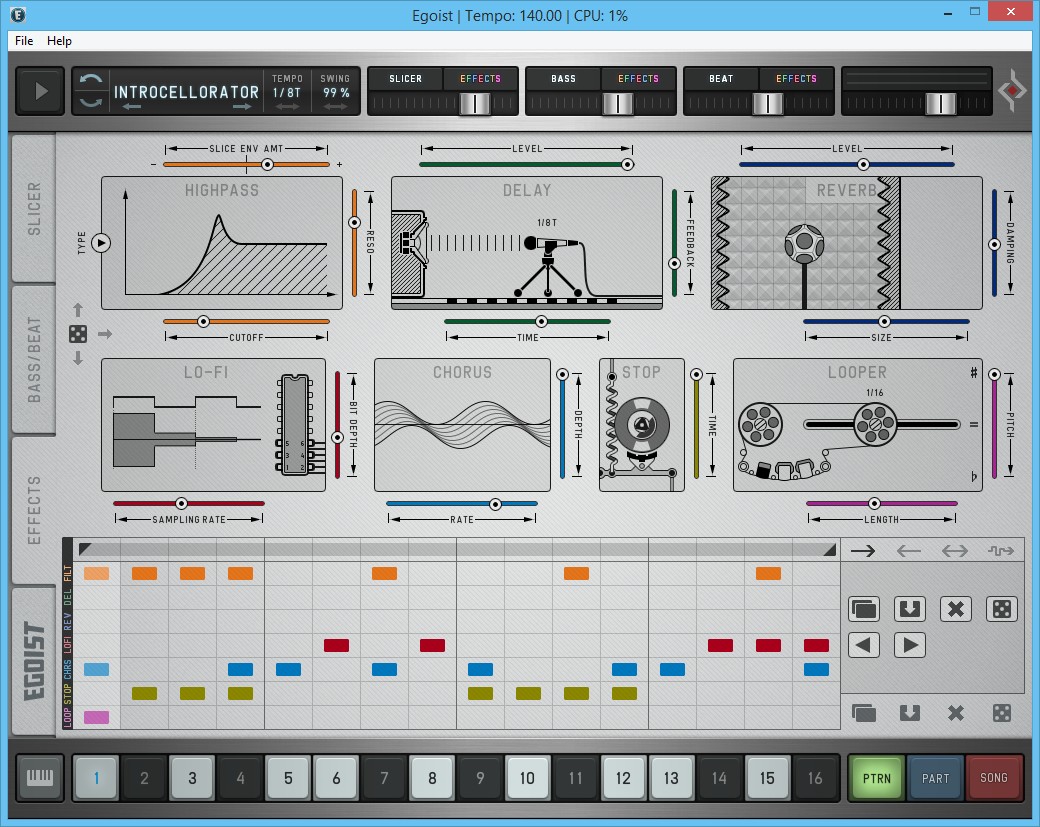Click the chorus DEPTH slider handle
This screenshot has width=1040, height=827.
click(x=562, y=375)
